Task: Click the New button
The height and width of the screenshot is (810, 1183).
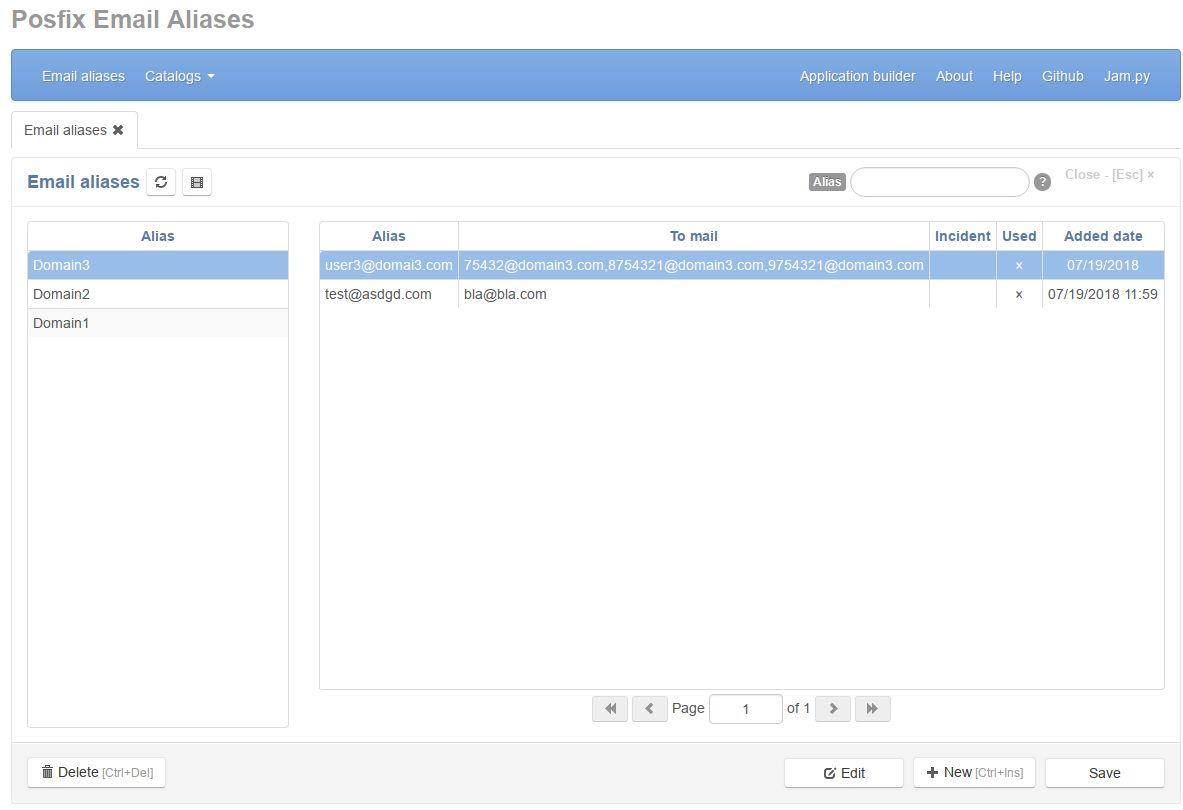Action: pos(974,772)
